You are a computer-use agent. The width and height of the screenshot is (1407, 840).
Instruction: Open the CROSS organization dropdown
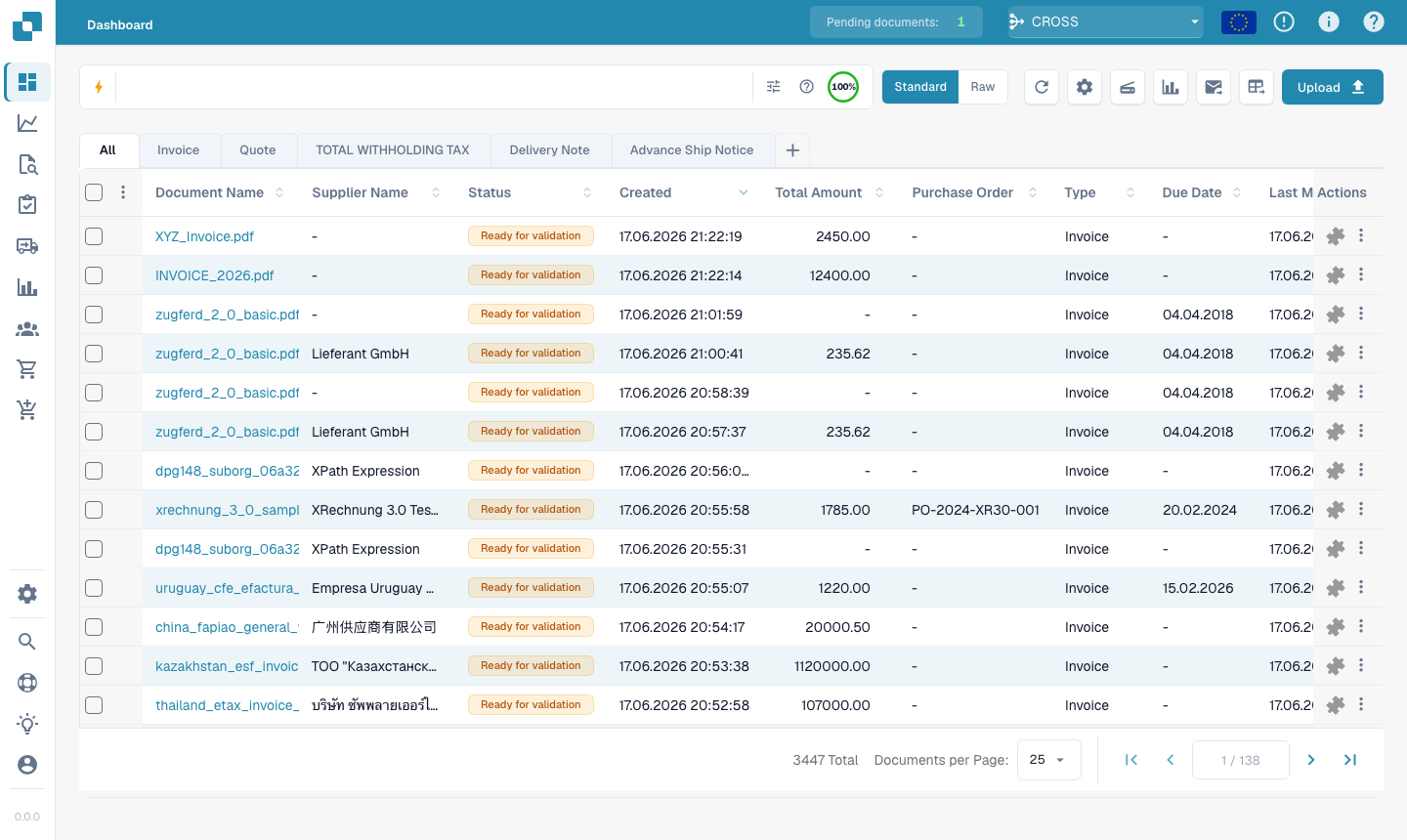point(1106,21)
